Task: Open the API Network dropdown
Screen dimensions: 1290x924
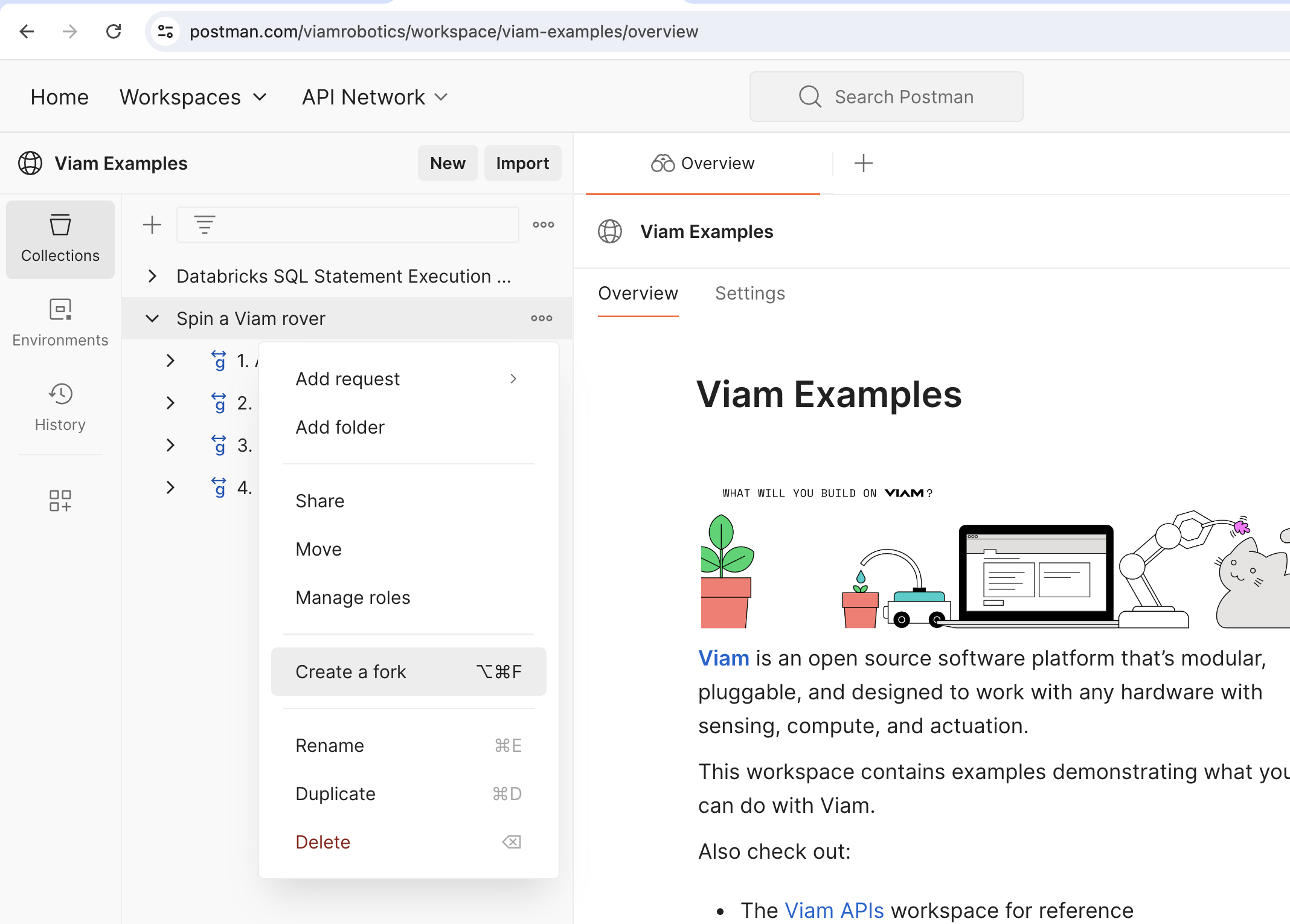Action: coord(375,97)
